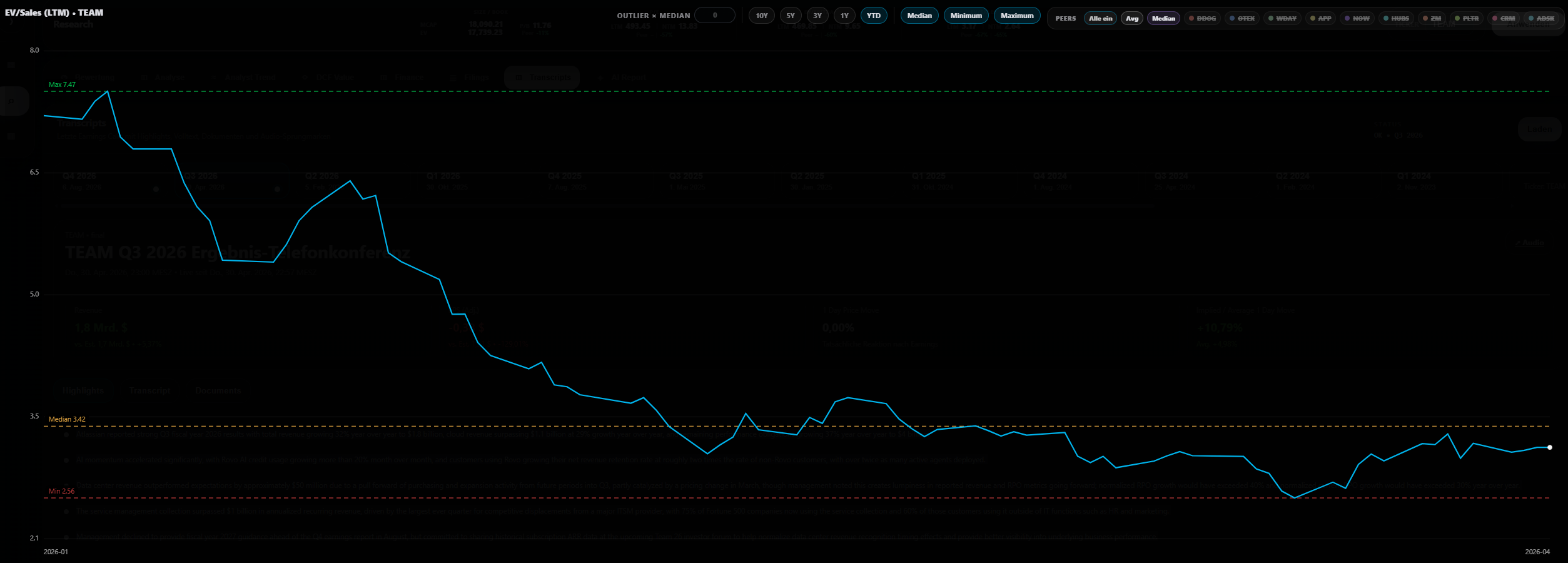This screenshot has height=563, width=1568.
Task: Click the latest data point on chart line
Action: [x=1549, y=447]
